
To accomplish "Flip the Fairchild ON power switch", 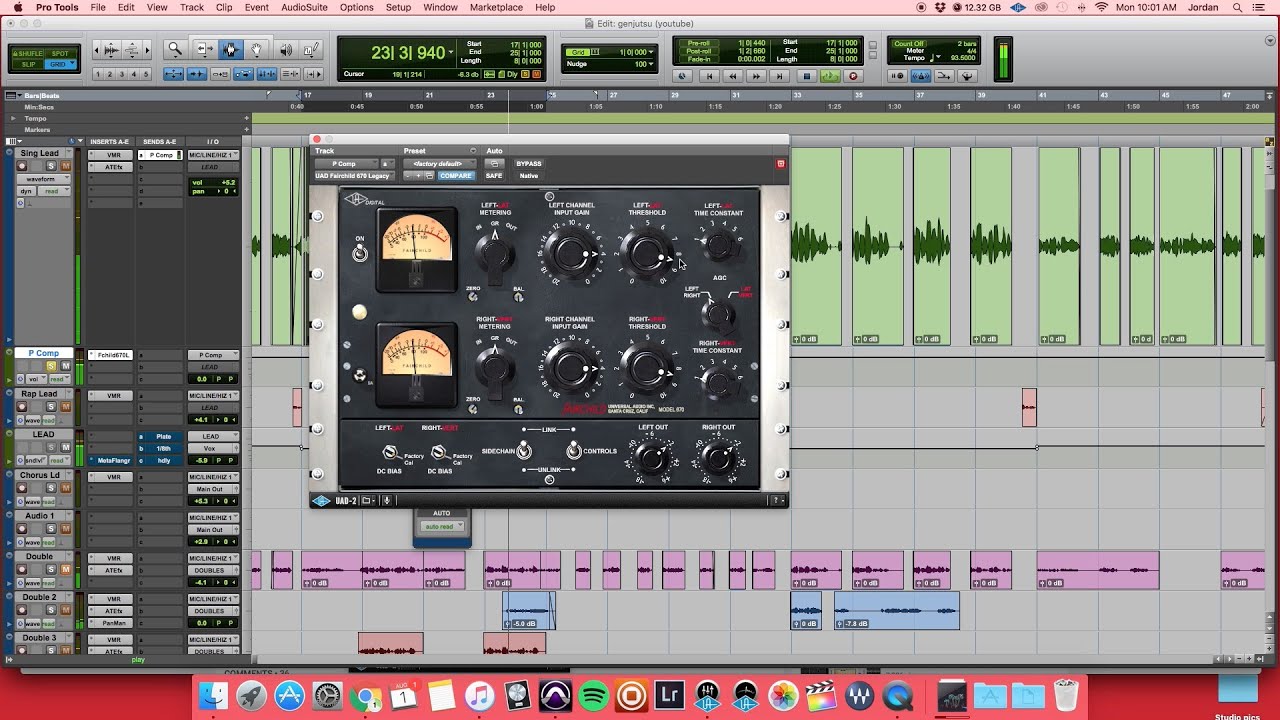I will (360, 253).
